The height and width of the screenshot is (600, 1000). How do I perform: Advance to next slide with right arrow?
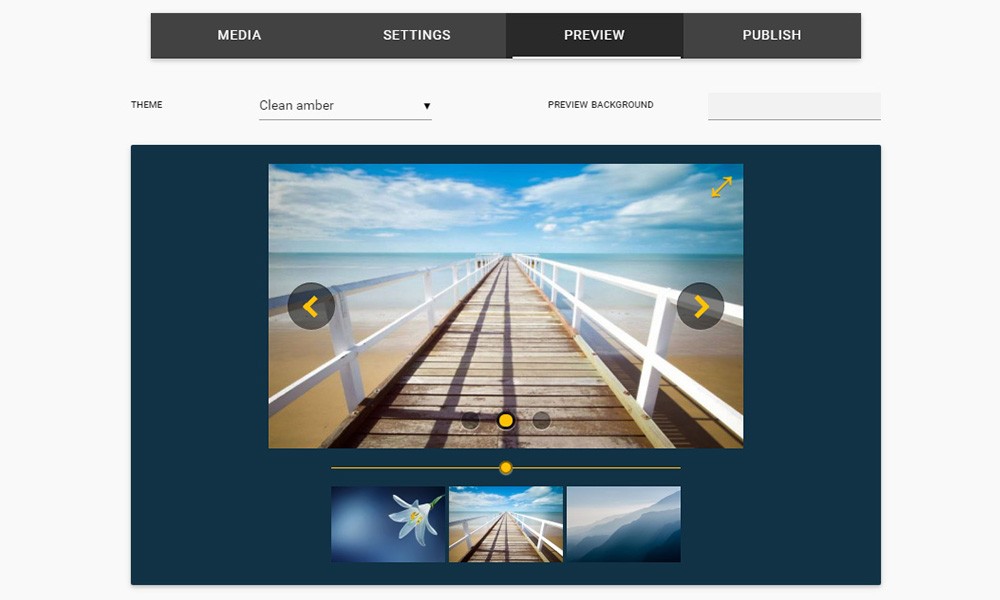pyautogui.click(x=700, y=306)
